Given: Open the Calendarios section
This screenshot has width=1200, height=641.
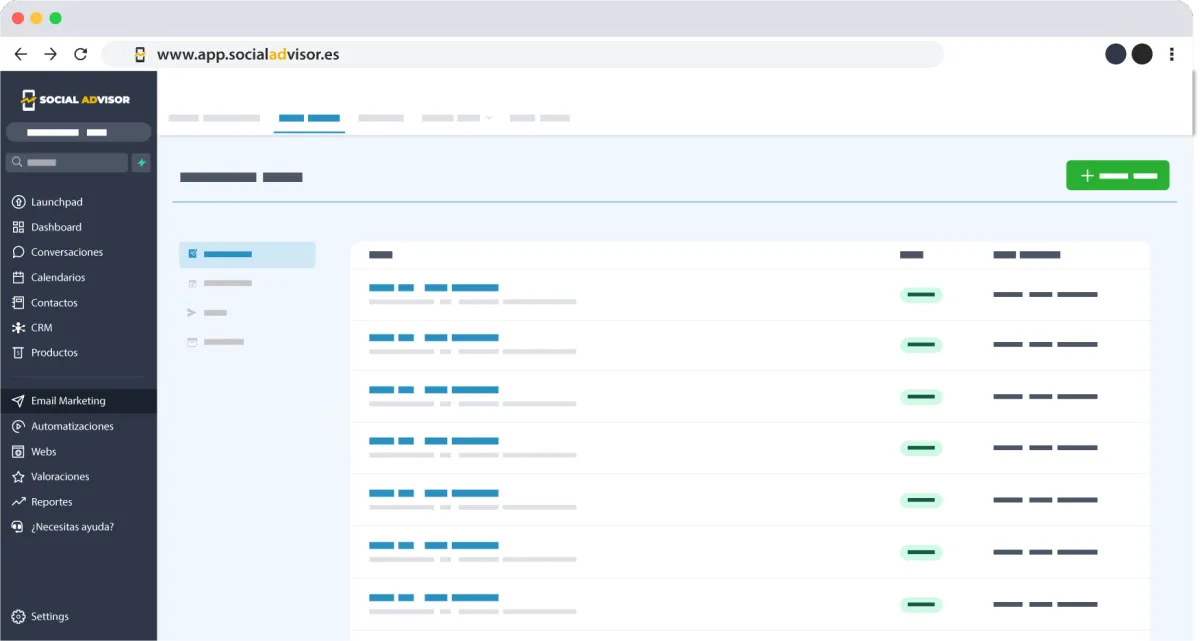Looking at the screenshot, I should [58, 277].
